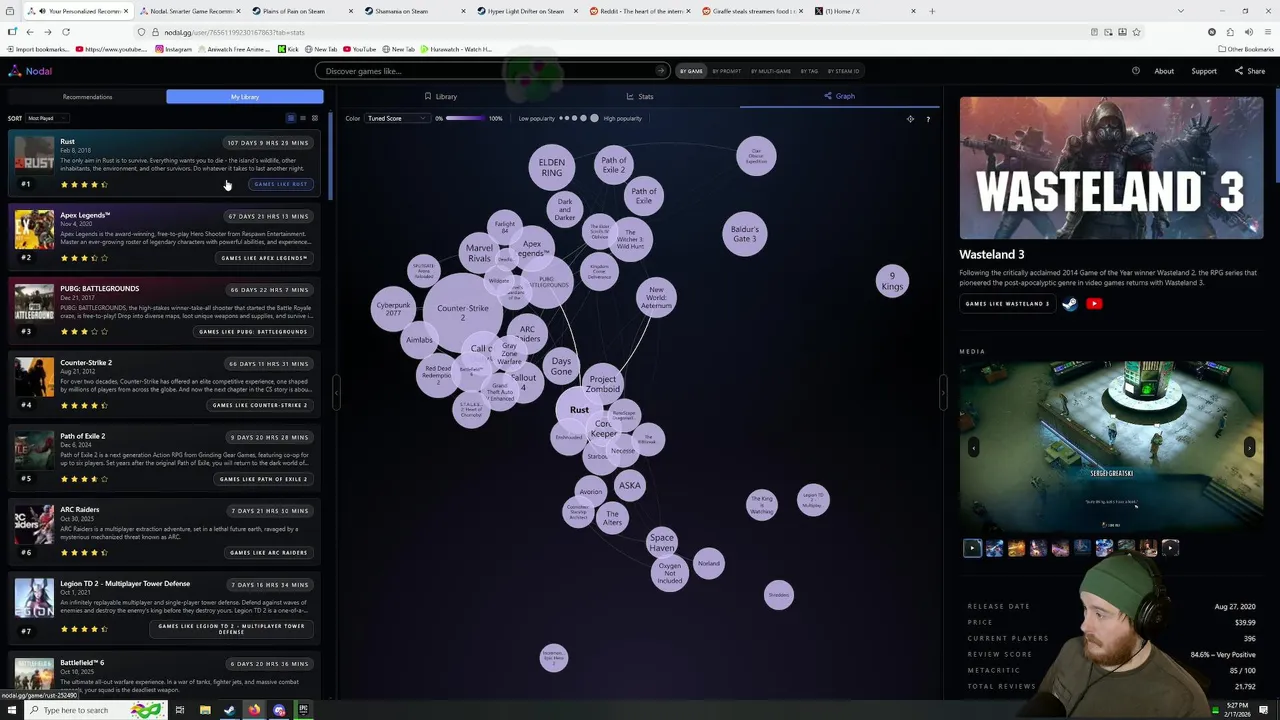Bookmark this page with the star icon
1280x720 pixels.
[1136, 32]
